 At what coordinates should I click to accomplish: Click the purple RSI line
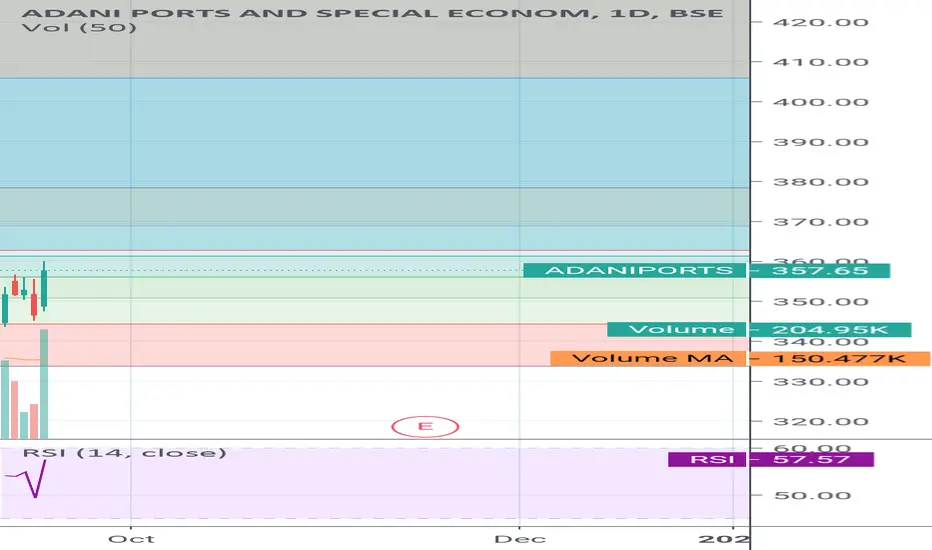point(27,479)
